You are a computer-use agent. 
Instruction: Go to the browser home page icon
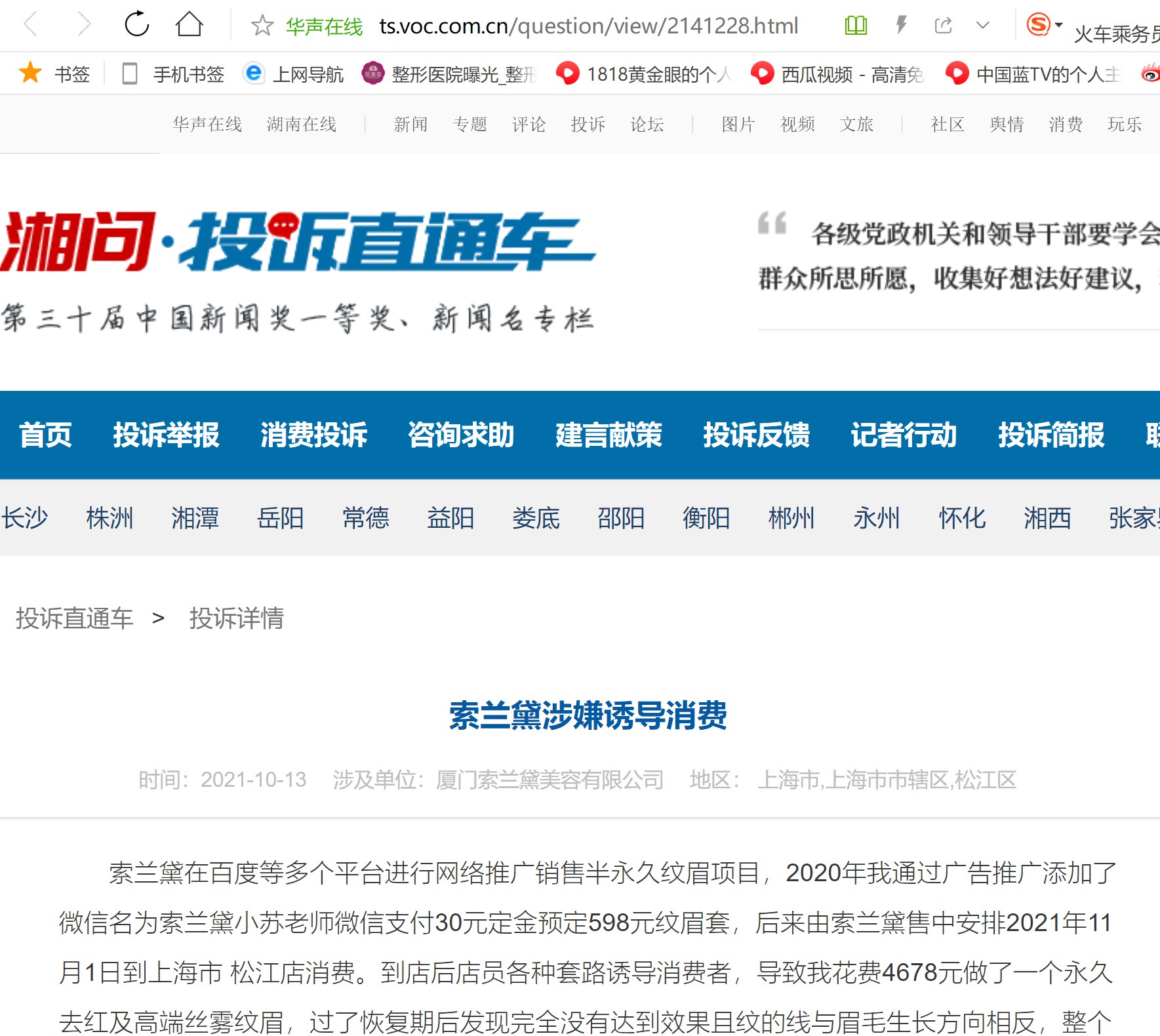point(190,24)
